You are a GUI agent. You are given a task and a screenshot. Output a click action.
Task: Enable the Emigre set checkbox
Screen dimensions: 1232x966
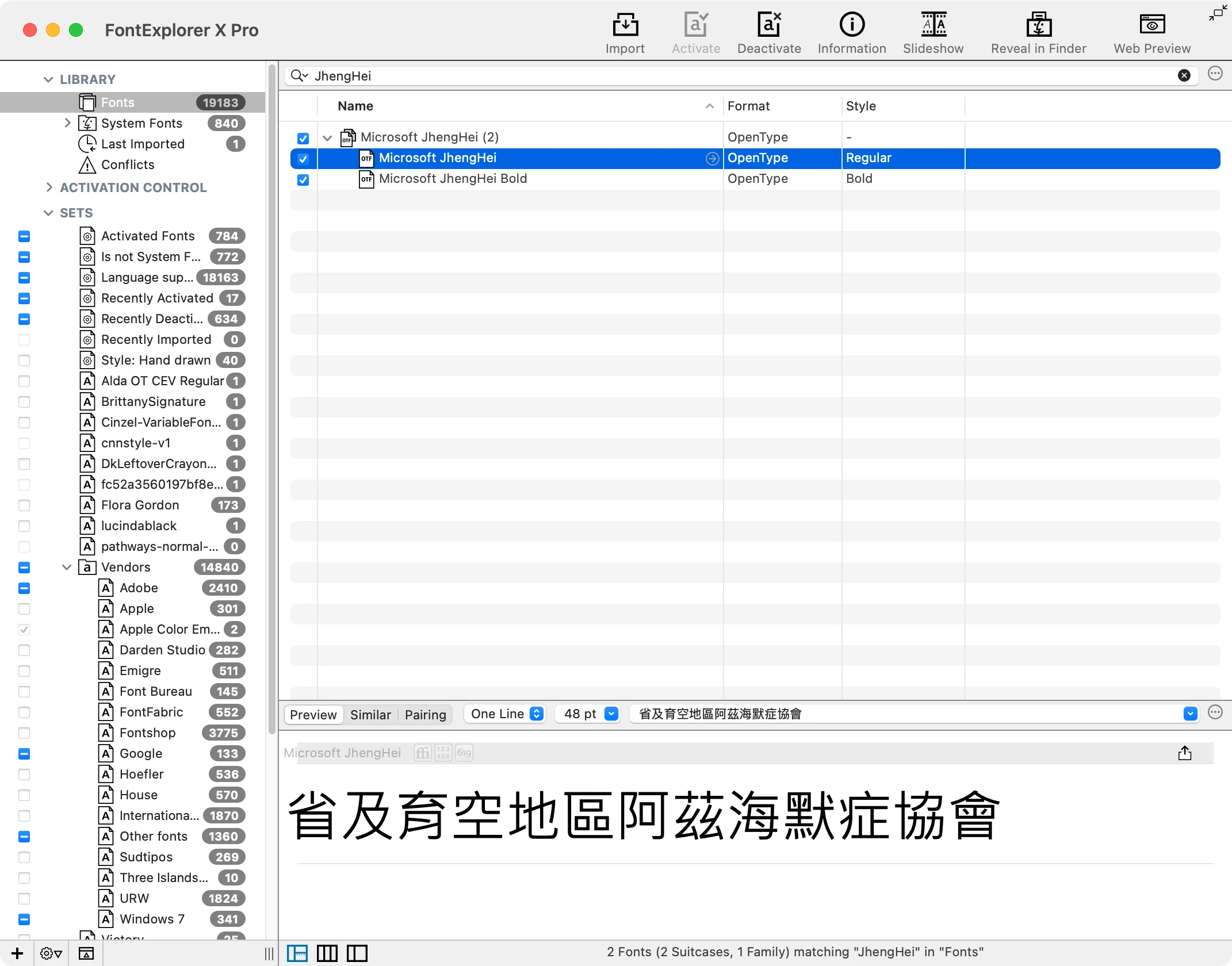(x=24, y=671)
